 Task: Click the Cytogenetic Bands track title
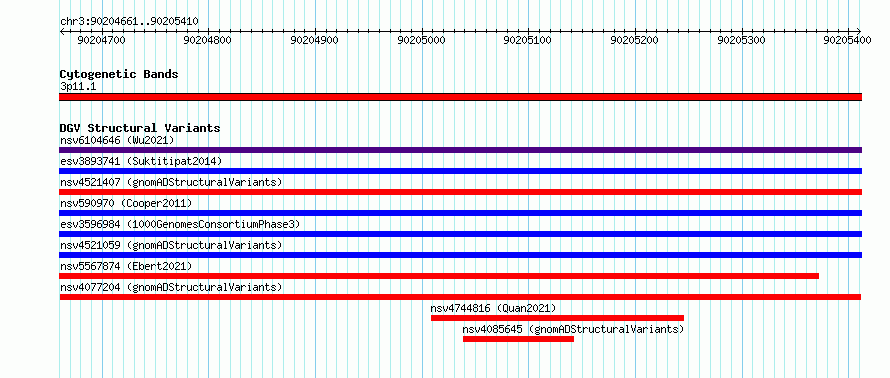point(119,74)
